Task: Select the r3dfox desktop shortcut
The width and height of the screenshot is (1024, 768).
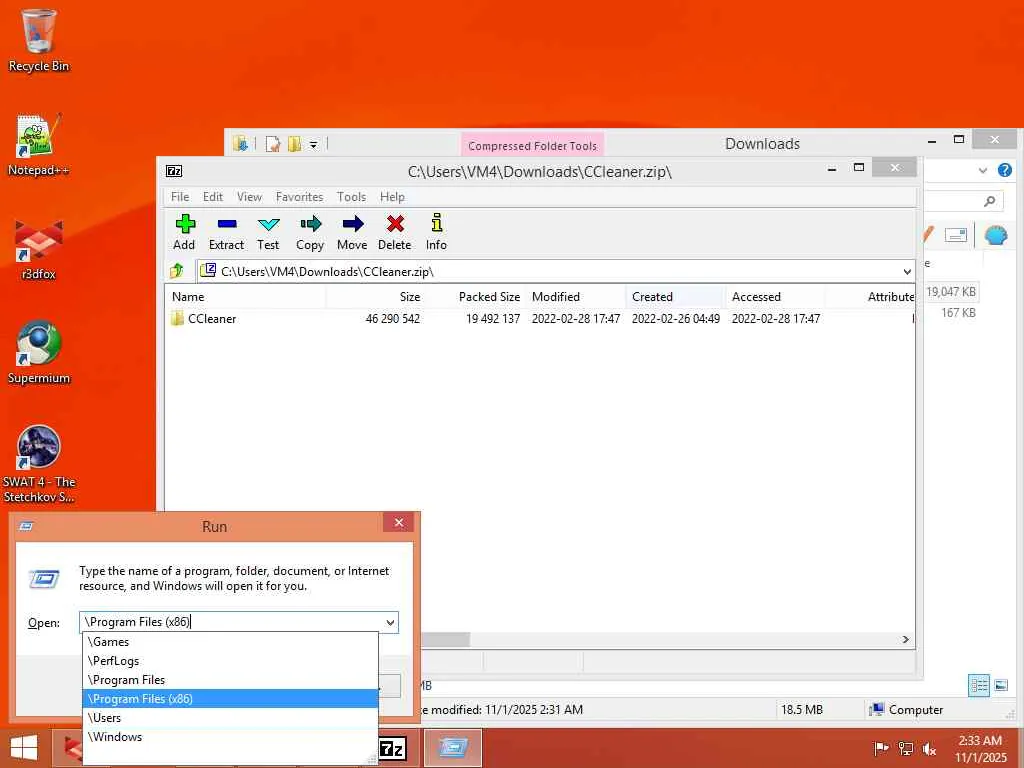Action: 39,249
